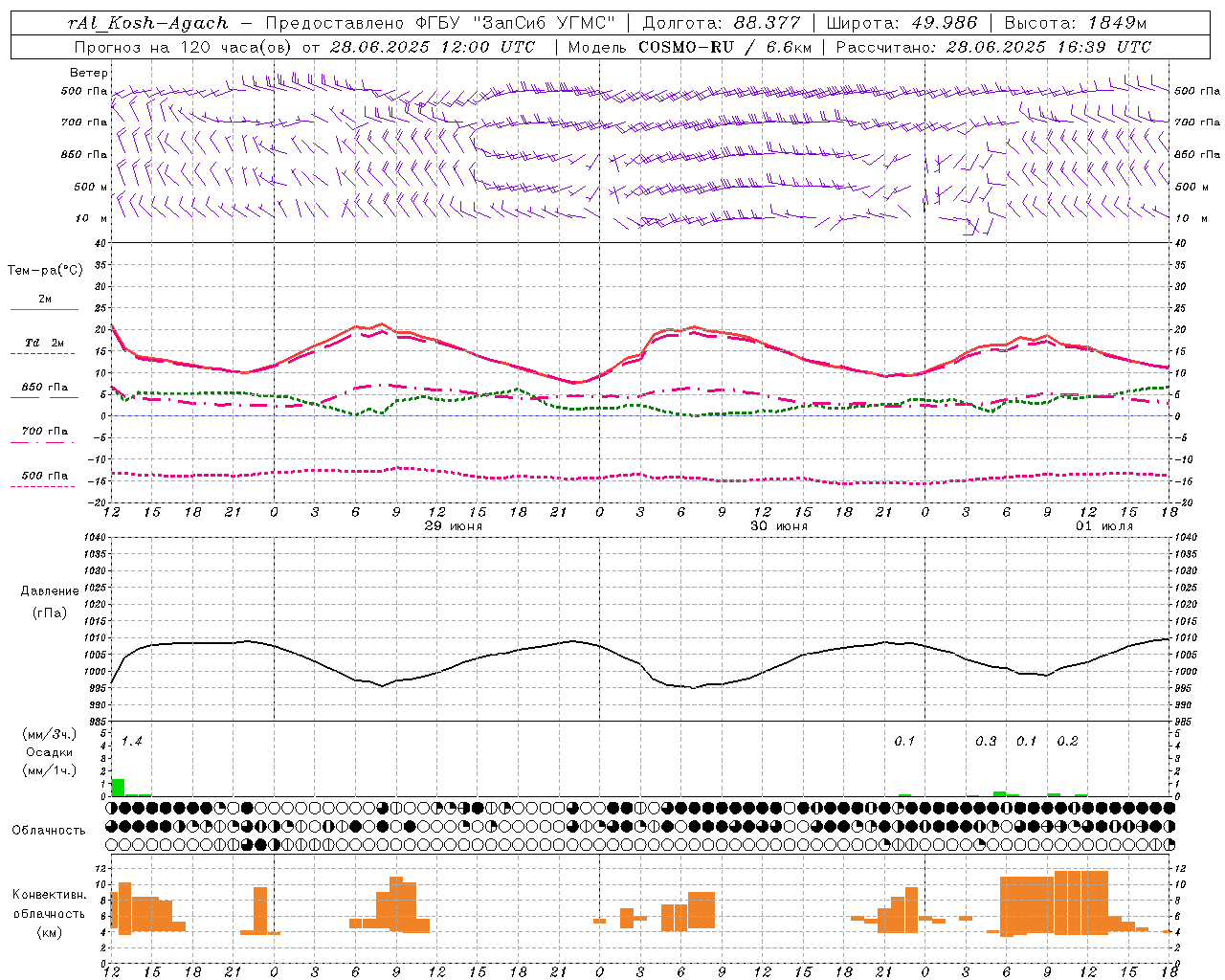This screenshot has width=1225, height=980.
Task: Click the latitude value Широта: 49.986
Action: click(902, 23)
